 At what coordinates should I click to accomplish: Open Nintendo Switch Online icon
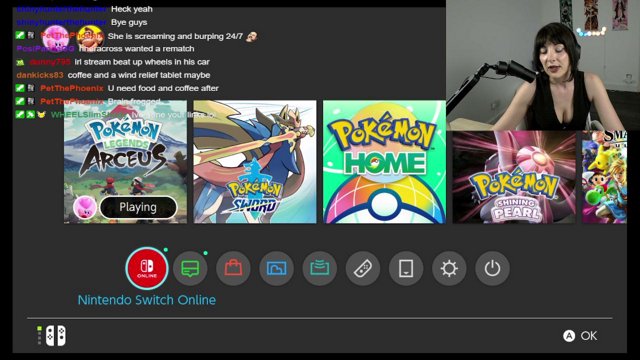click(147, 268)
